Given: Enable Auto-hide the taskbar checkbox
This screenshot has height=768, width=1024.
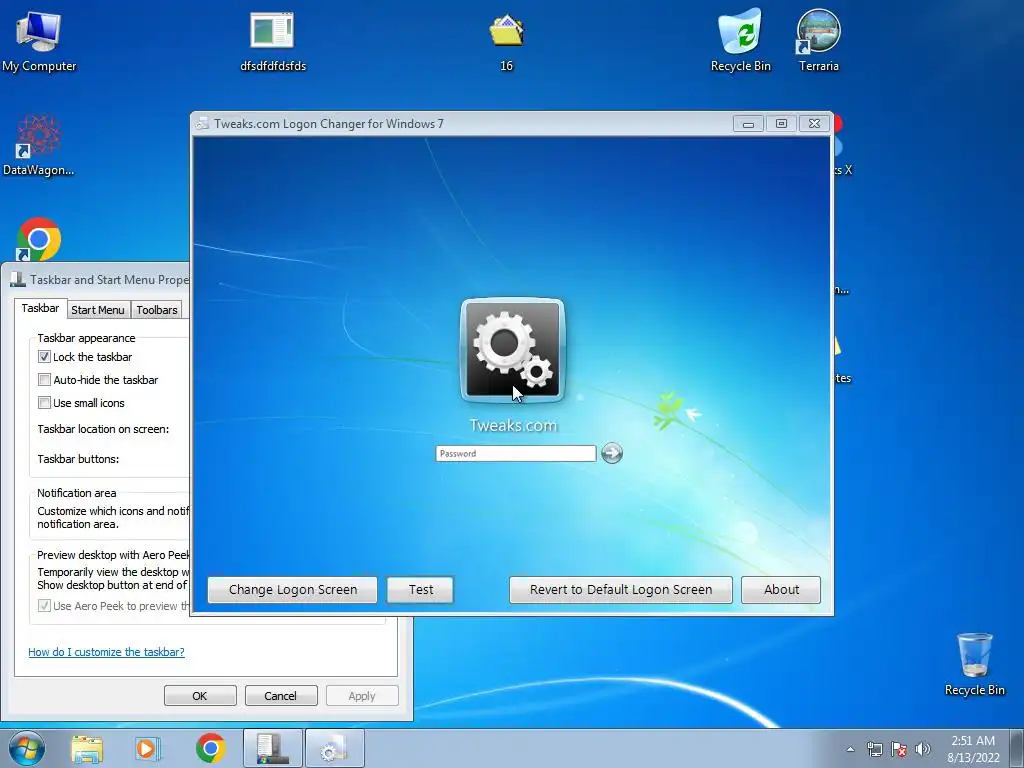Looking at the screenshot, I should click(44, 379).
